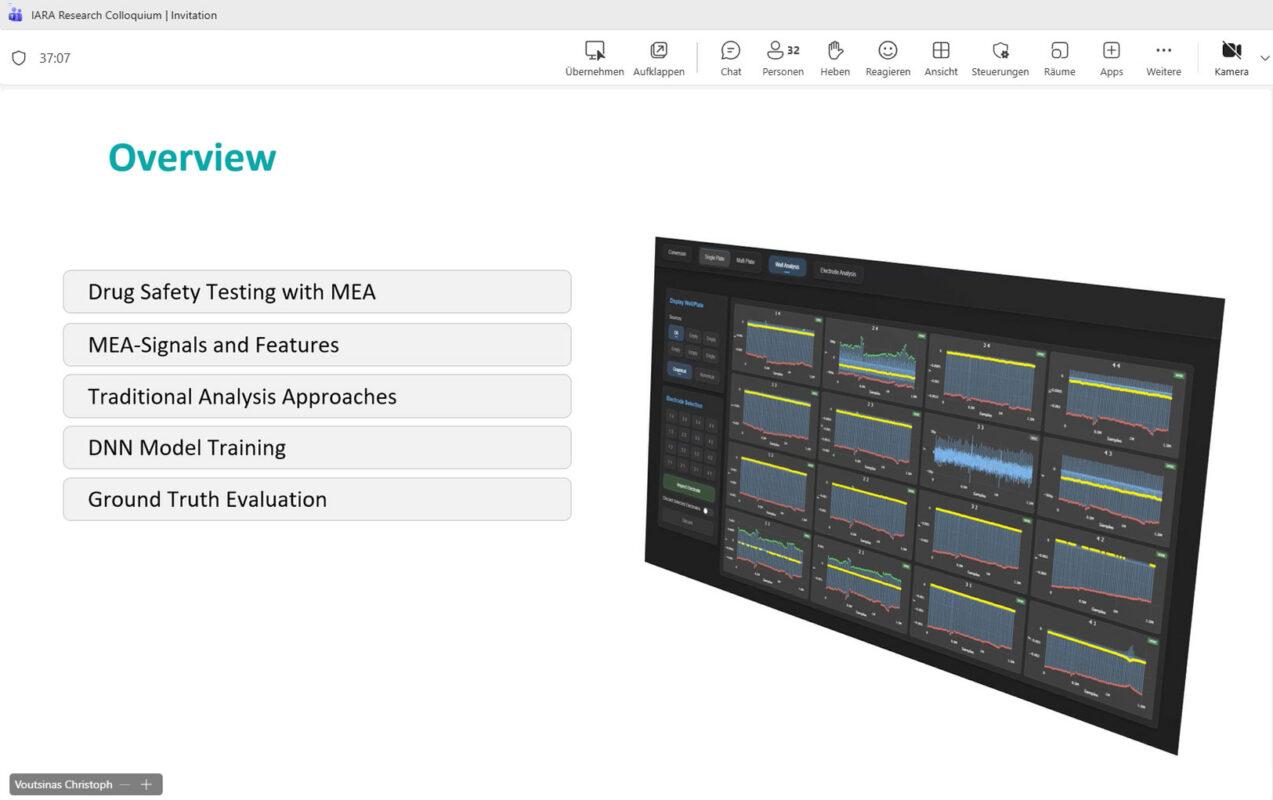Select the Drug Safety Testing with MEA item
The width and height of the screenshot is (1273, 800).
(317, 292)
